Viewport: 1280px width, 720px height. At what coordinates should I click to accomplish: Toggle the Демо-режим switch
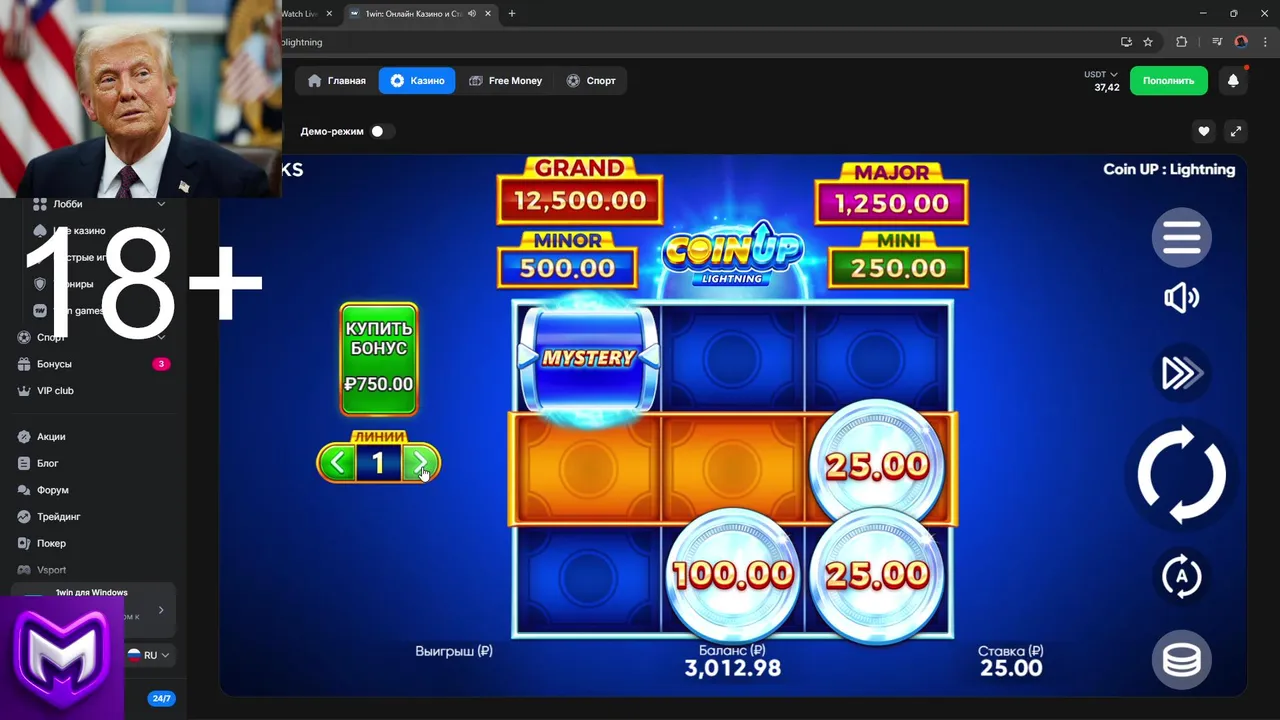(x=382, y=131)
